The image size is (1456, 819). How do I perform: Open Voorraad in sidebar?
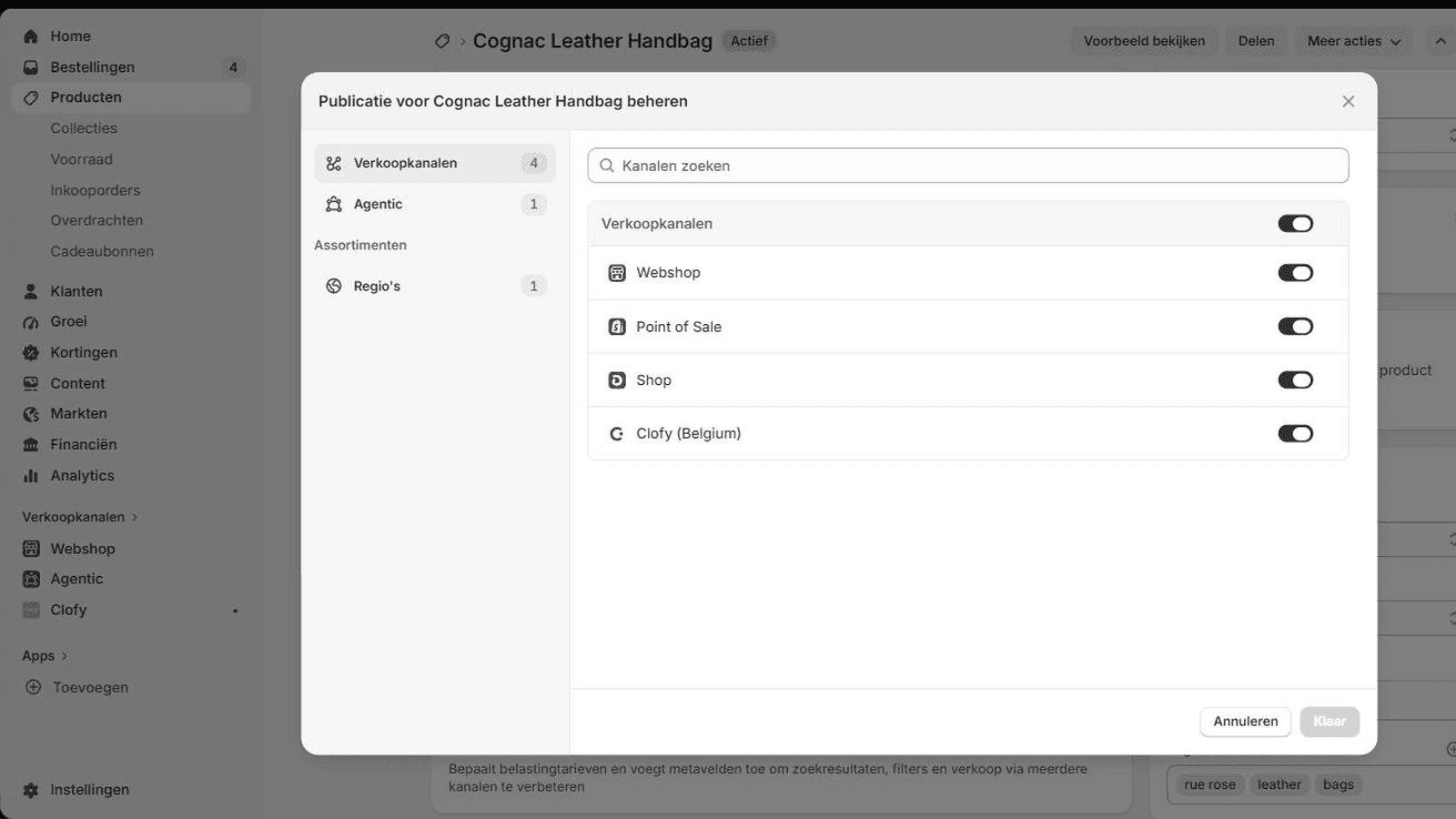pyautogui.click(x=82, y=159)
